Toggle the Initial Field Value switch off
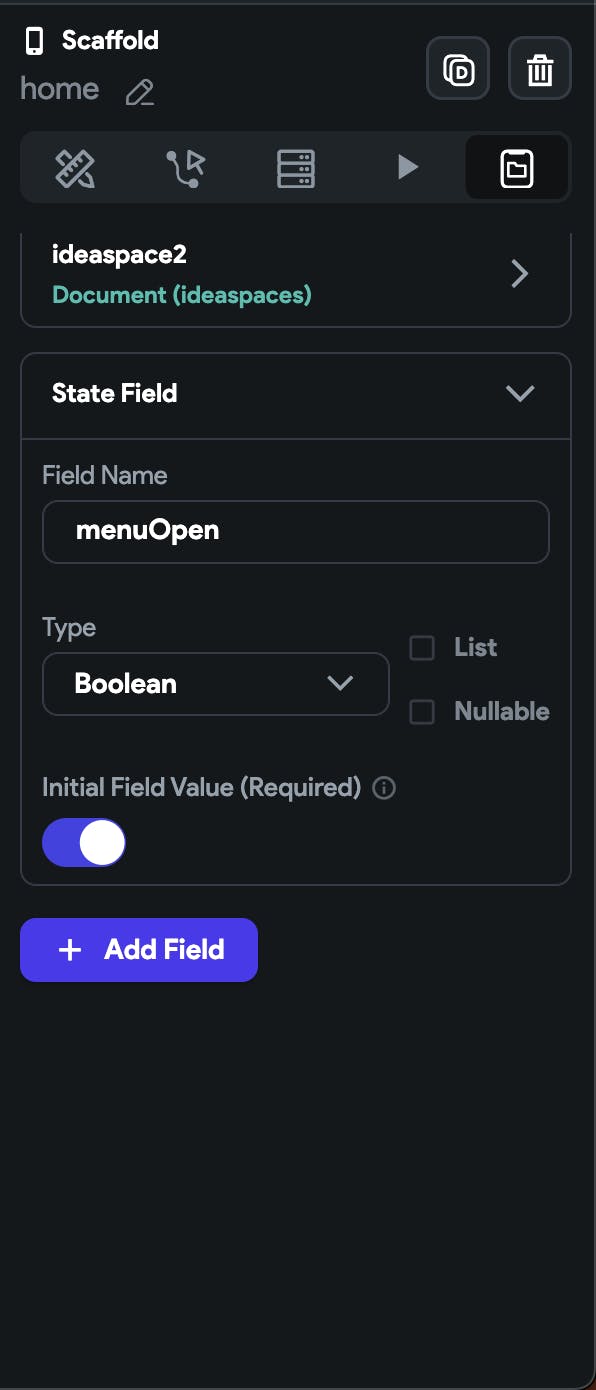 pyautogui.click(x=84, y=843)
